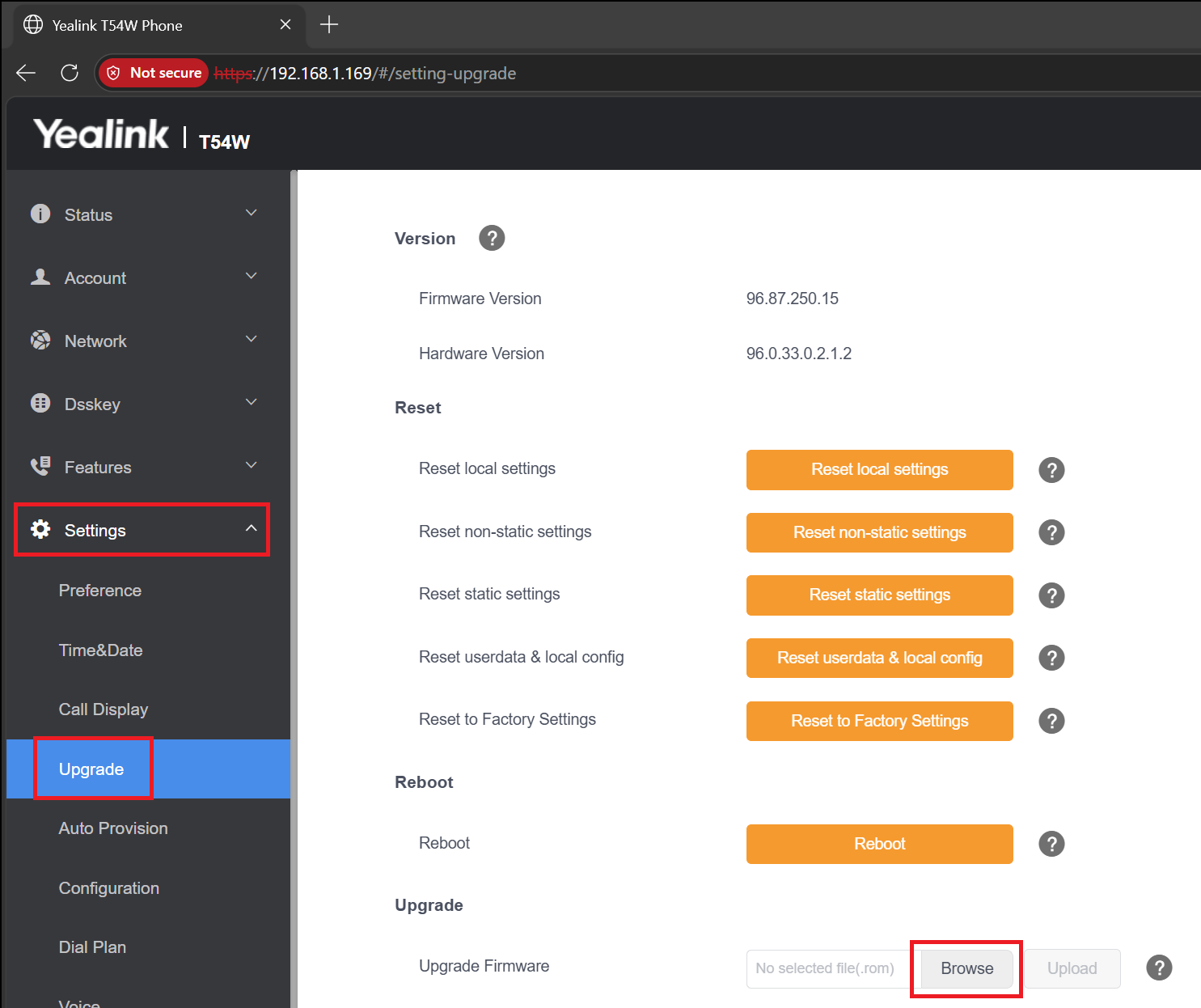Click orange Reset userdata & local config button

point(880,658)
